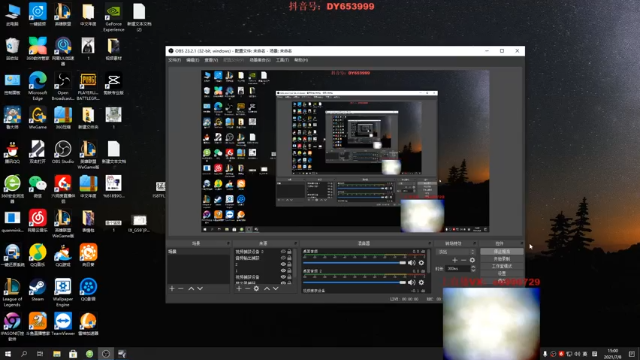Move scene down arrow in Scenes panel

pos(200,289)
